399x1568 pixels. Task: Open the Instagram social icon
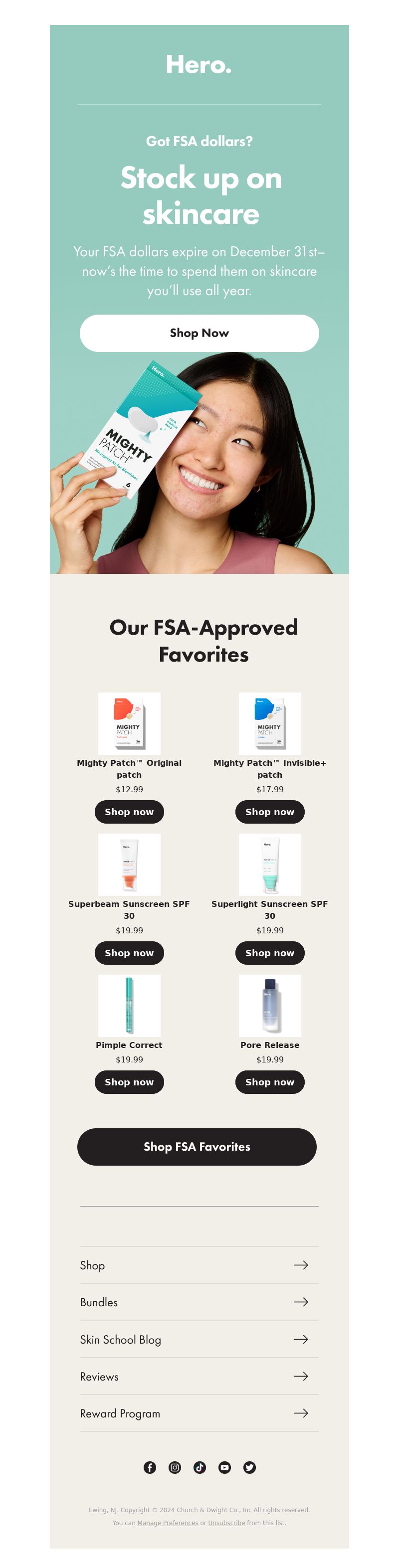(x=175, y=1467)
